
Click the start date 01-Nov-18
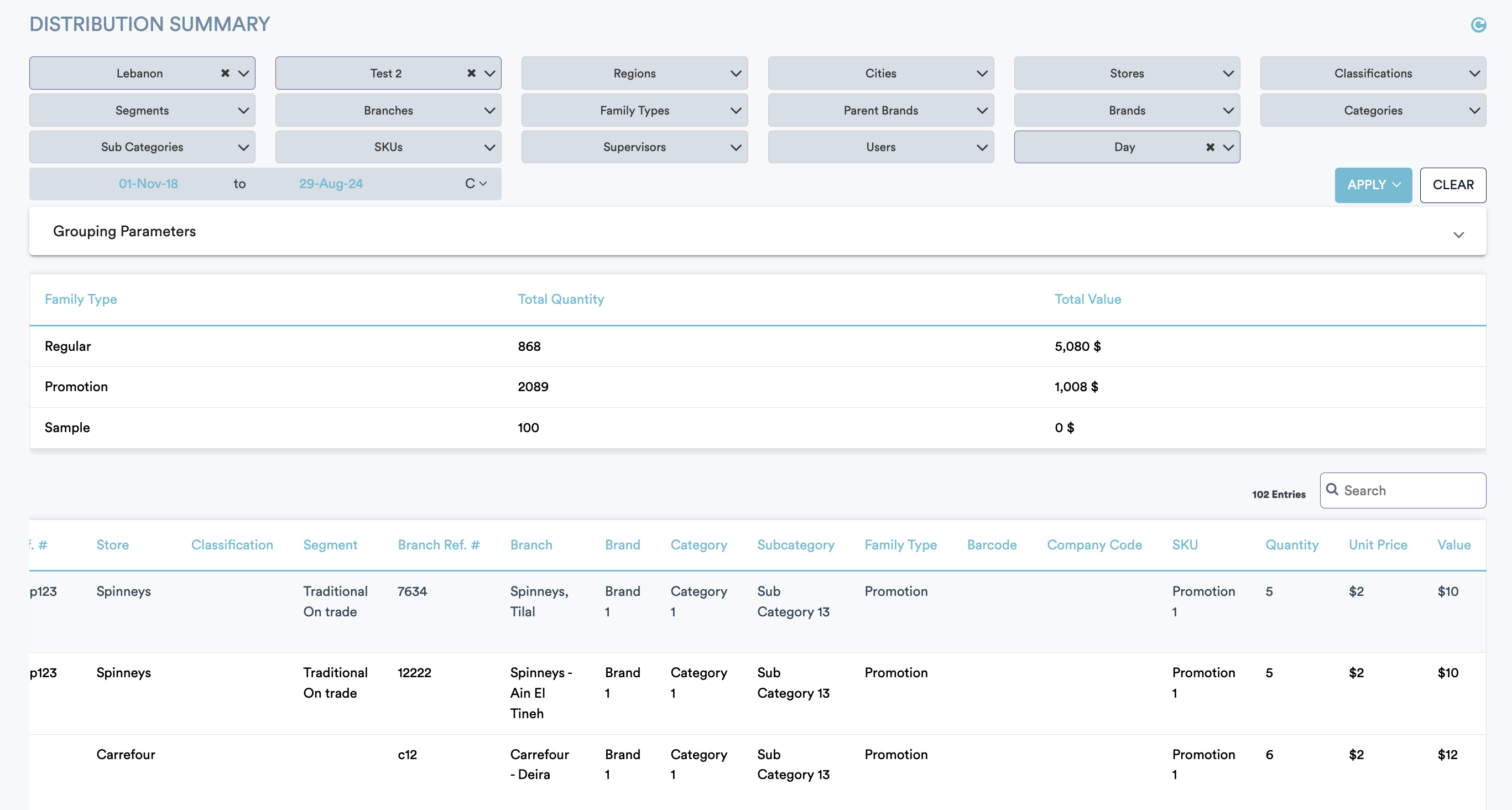pyautogui.click(x=148, y=184)
